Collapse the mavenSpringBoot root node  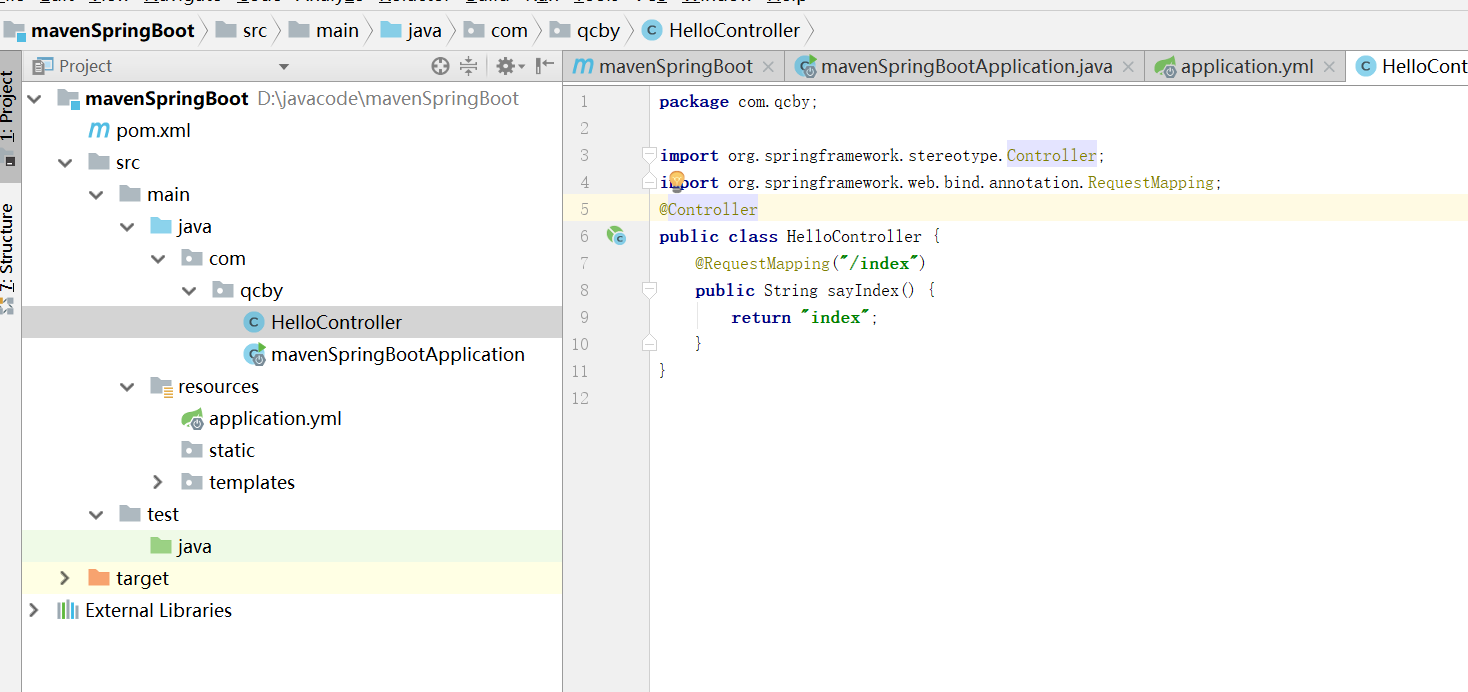pos(35,99)
